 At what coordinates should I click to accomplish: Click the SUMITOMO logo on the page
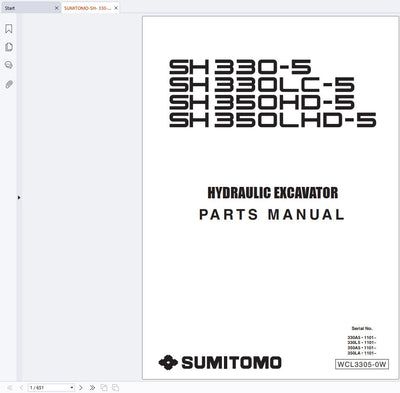220,363
